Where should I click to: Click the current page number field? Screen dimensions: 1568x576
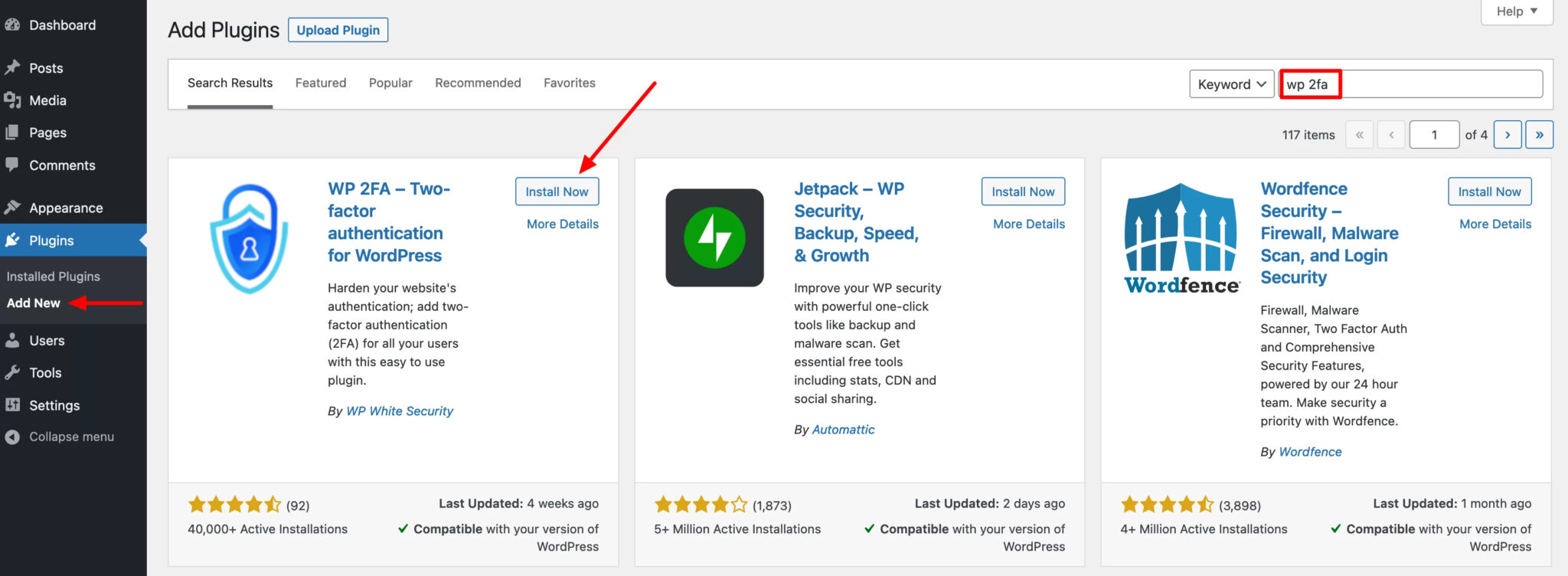tap(1434, 135)
